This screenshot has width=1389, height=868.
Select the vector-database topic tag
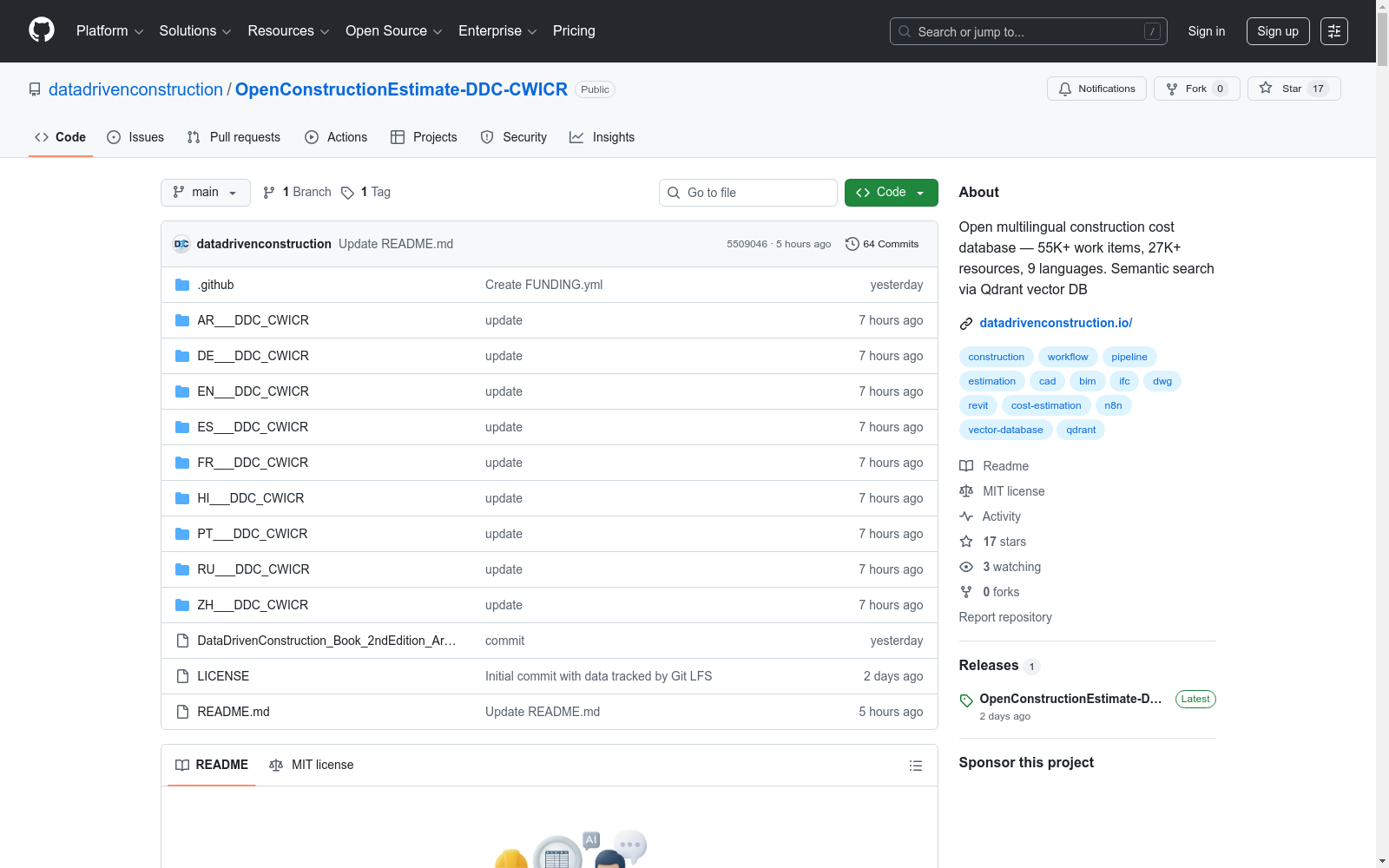pos(1005,430)
